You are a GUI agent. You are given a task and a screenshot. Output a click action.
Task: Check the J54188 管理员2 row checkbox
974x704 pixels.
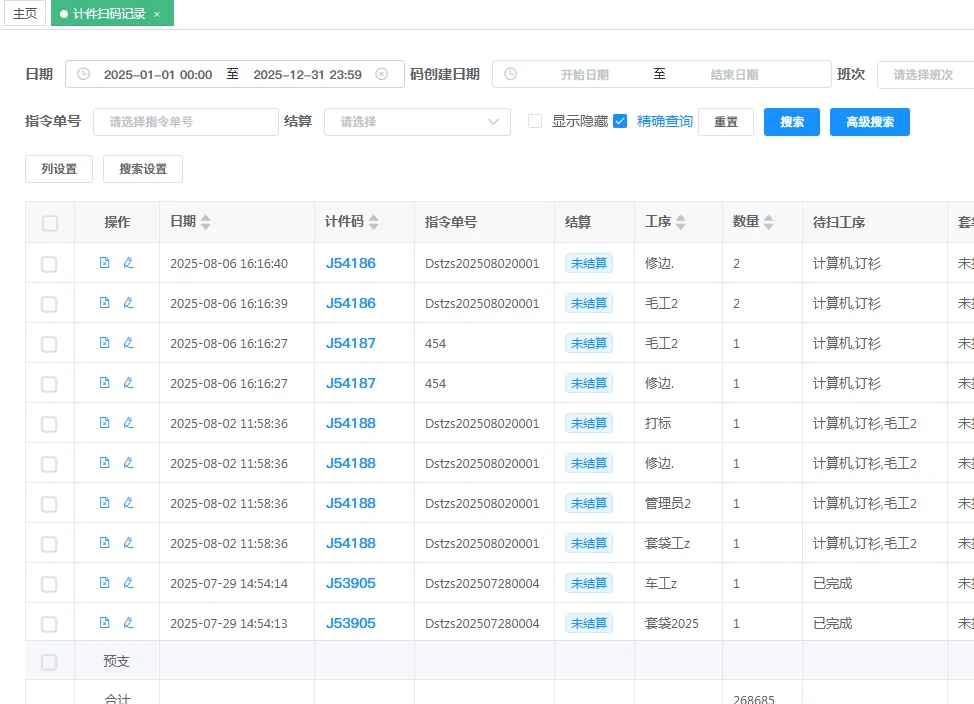click(x=49, y=504)
